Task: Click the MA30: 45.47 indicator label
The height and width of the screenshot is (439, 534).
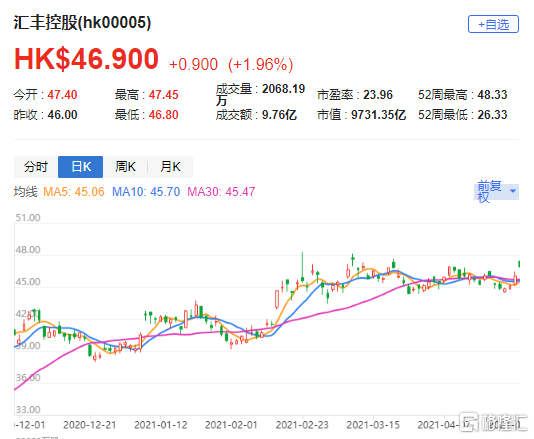Action: point(221,192)
